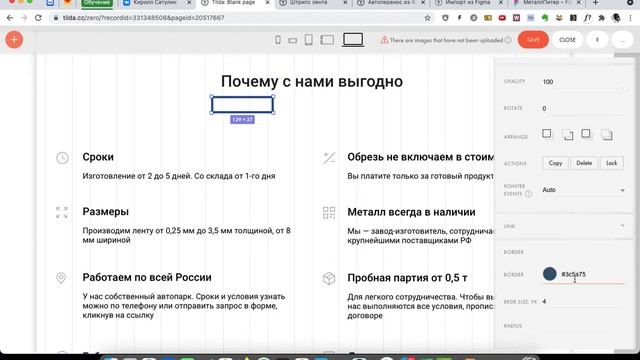Switch to the Импорт из Figma browser tab
The width and height of the screenshot is (640, 360).
(468, 2)
